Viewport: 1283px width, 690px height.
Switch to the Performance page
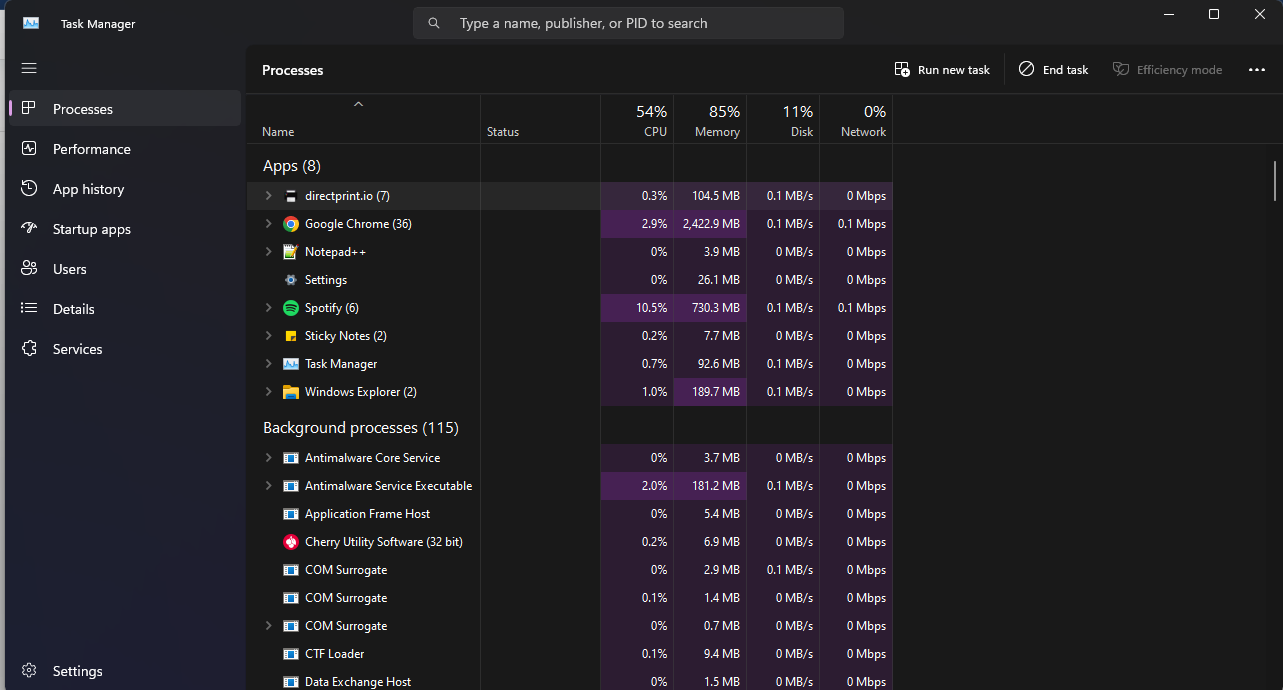click(x=125, y=149)
